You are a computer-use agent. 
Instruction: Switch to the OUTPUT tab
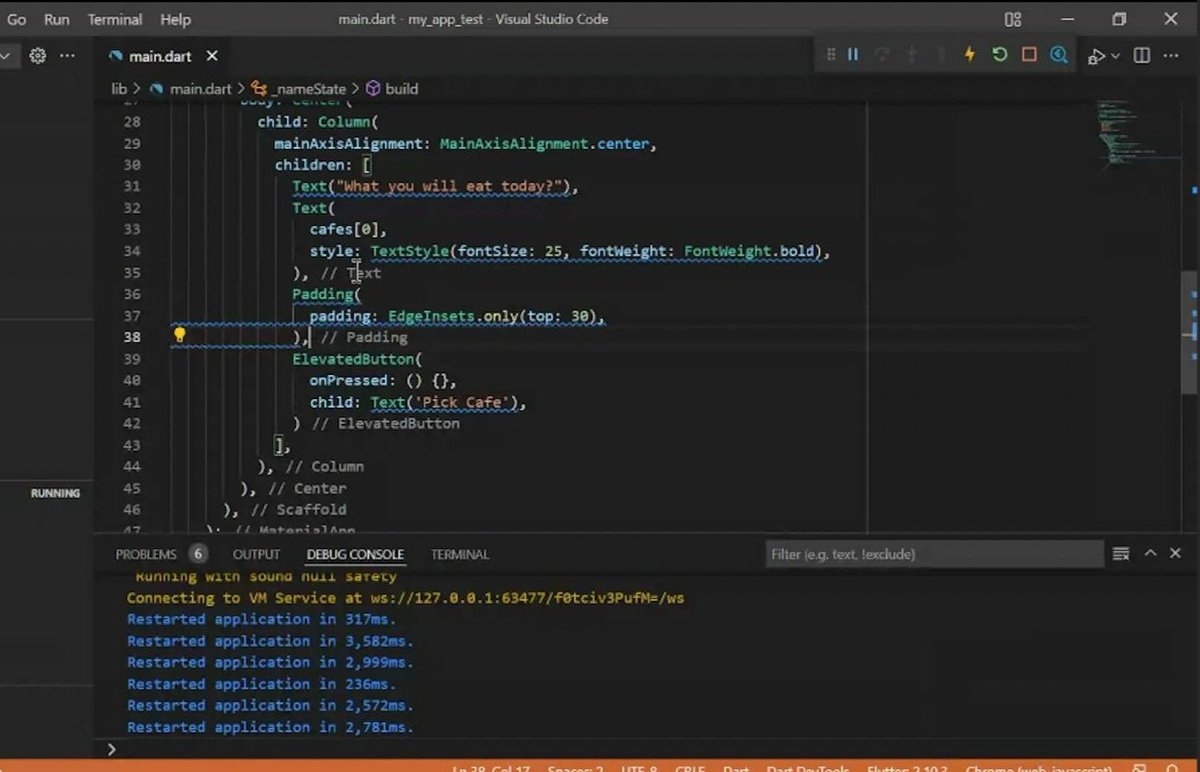[x=256, y=554]
